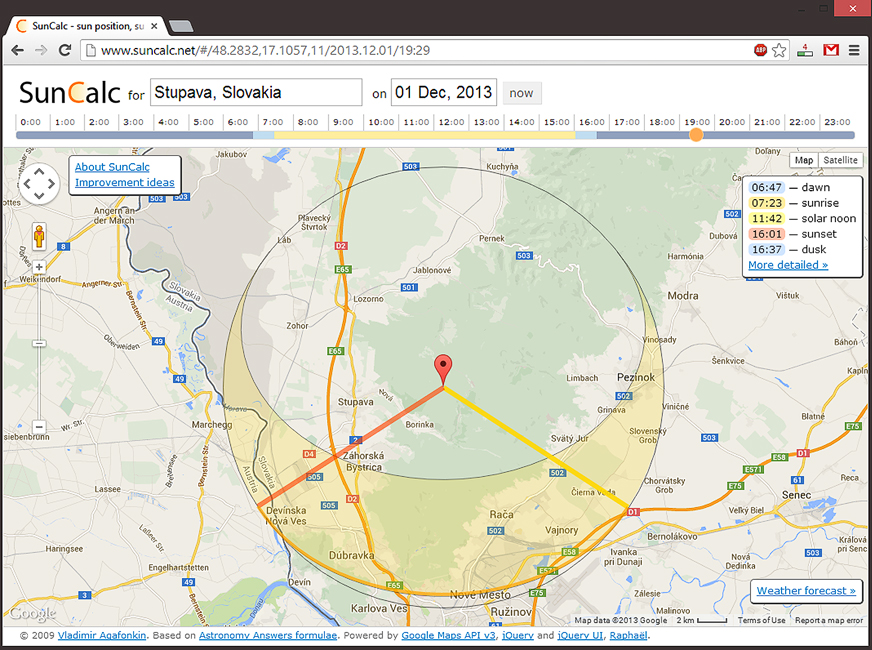Open Astronomy Answers formulae link
This screenshot has height=650, width=872.
[x=267, y=635]
